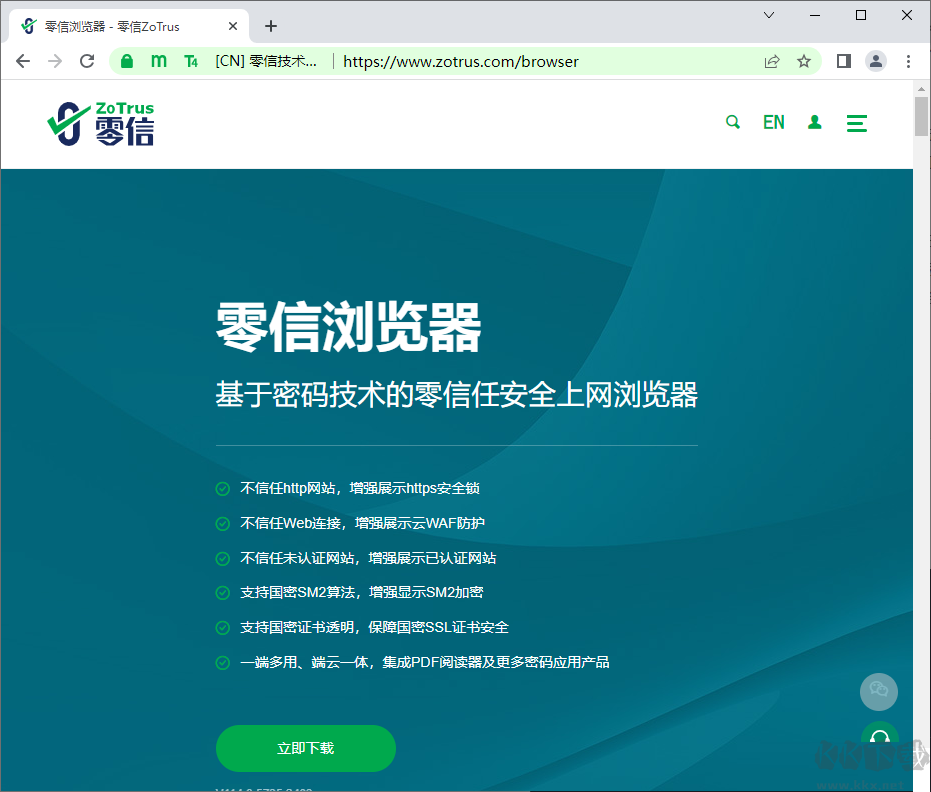Click the lock icon in the address bar
Image resolution: width=931 pixels, height=792 pixels.
click(x=126, y=61)
